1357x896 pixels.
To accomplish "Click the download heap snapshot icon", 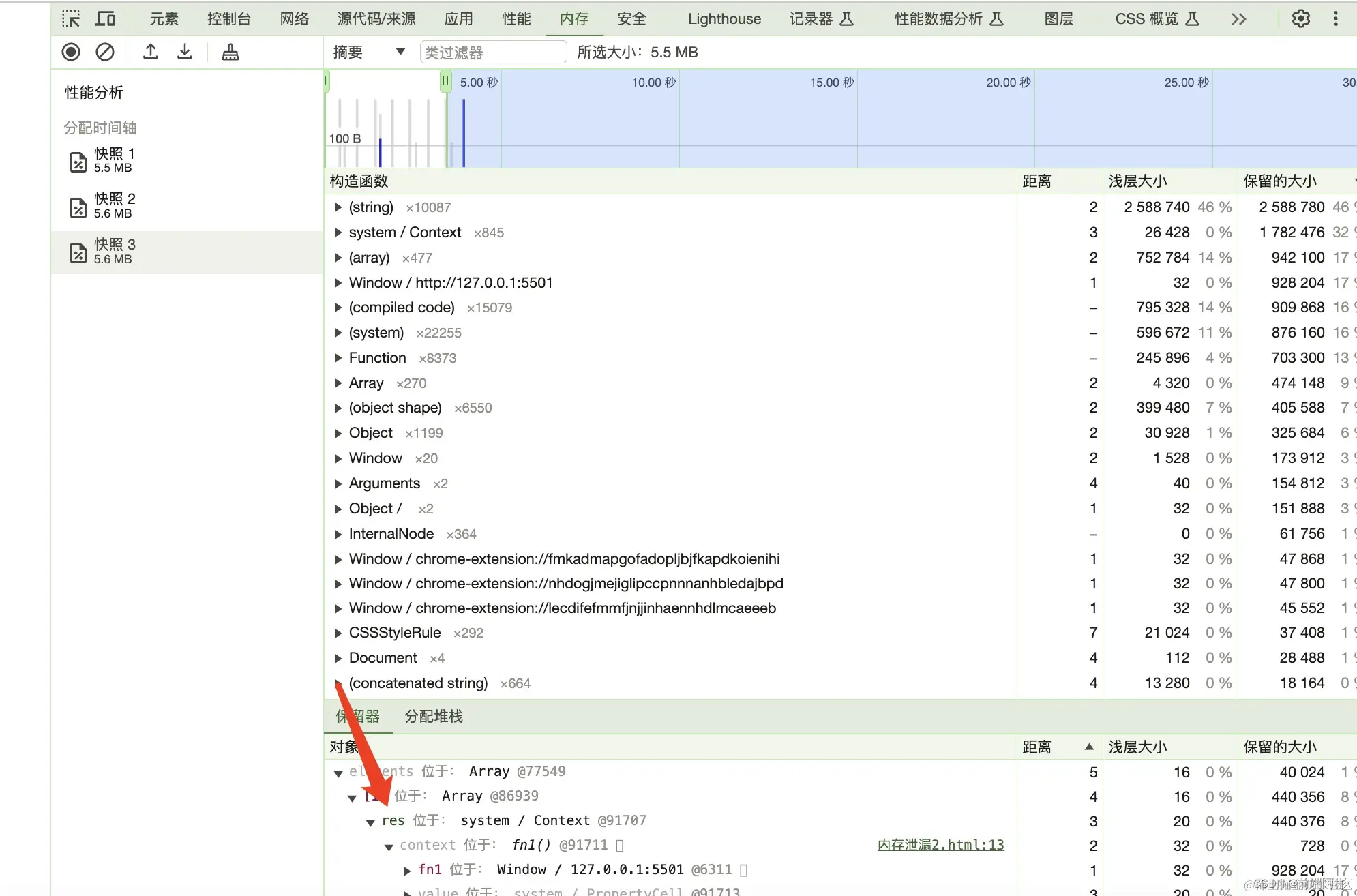I will [x=185, y=52].
